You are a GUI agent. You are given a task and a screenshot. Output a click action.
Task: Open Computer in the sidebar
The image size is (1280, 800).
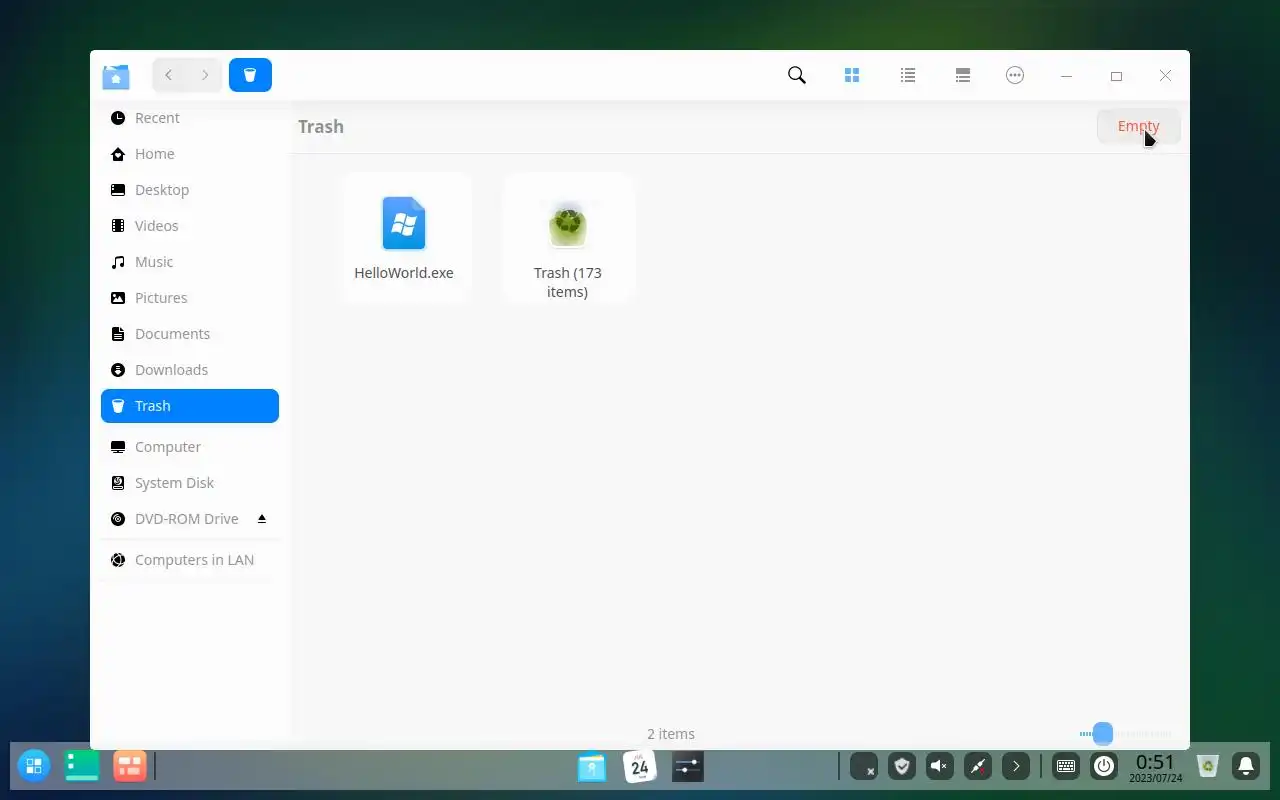(190, 447)
